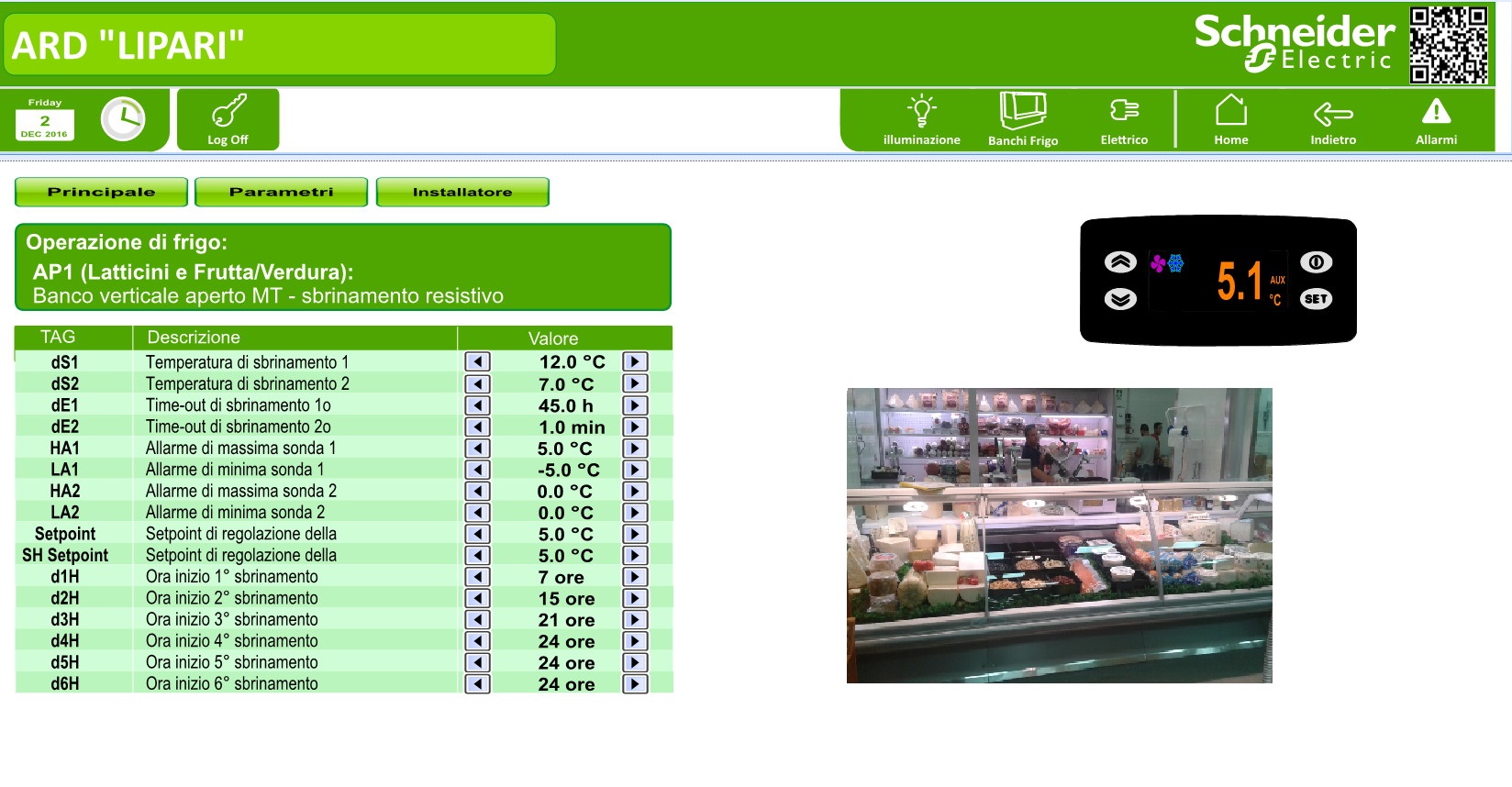Increase dE2 defrost time-out value

click(x=635, y=427)
